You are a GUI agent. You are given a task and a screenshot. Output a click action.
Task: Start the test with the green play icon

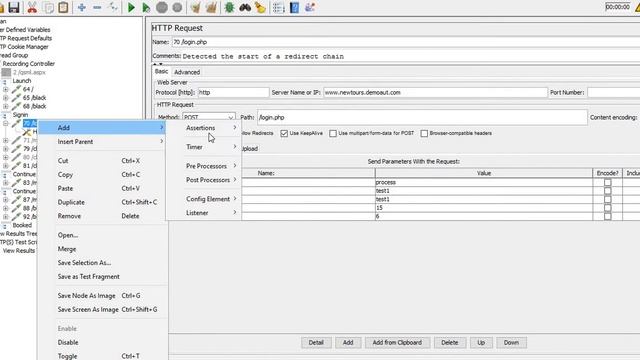click(131, 7)
